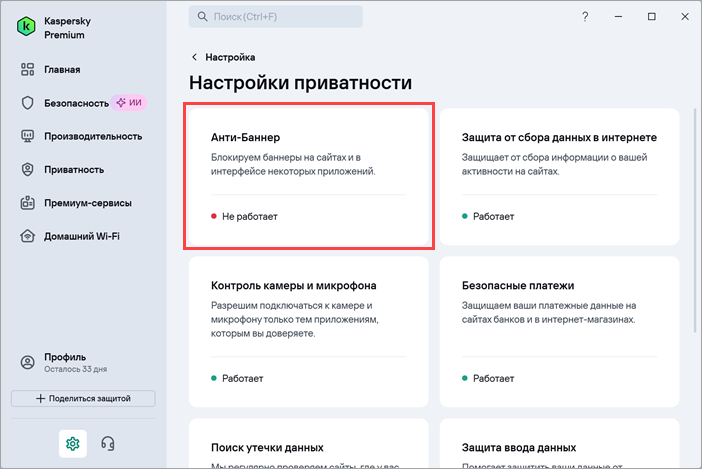Click Работает under Контроль камеры и микрофона
The image size is (702, 469).
(243, 378)
